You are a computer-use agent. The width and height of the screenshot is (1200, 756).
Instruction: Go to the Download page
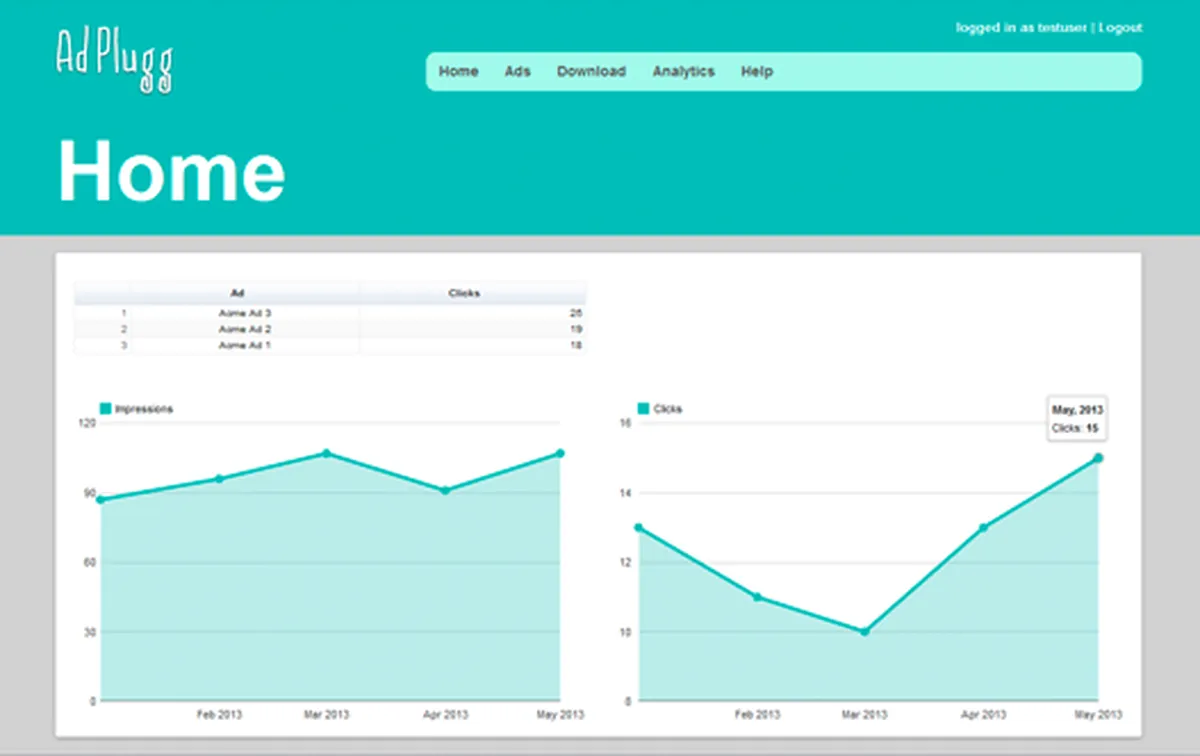pyautogui.click(x=591, y=71)
